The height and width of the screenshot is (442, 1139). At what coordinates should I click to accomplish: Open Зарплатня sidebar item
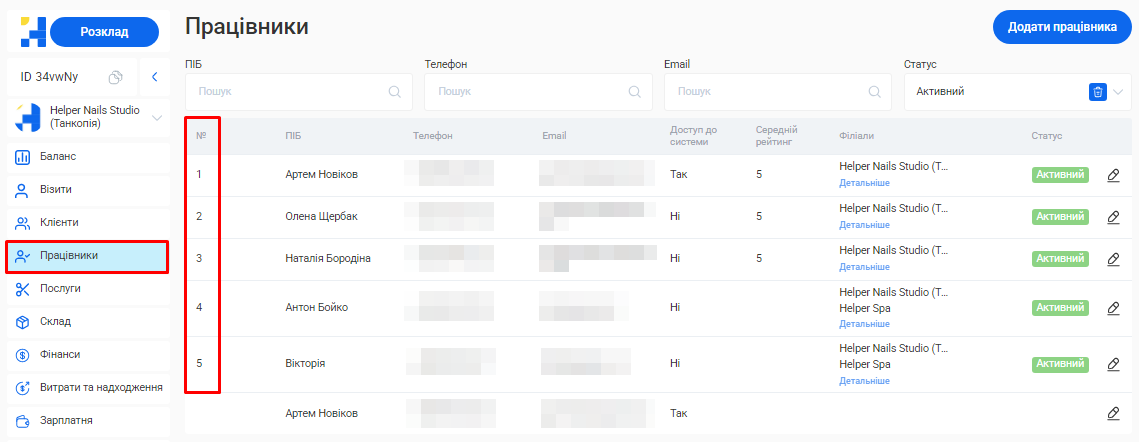pyautogui.click(x=66, y=421)
